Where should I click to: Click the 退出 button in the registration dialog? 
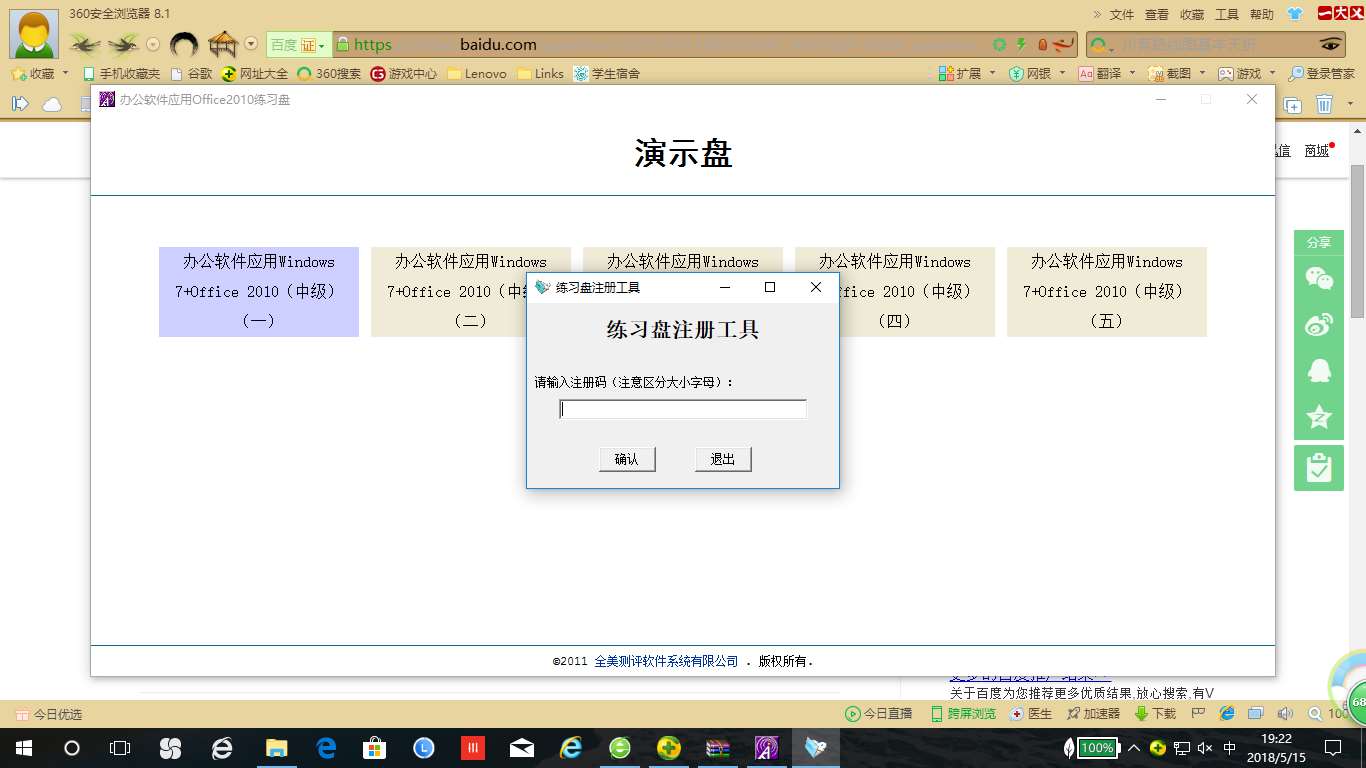[x=723, y=459]
